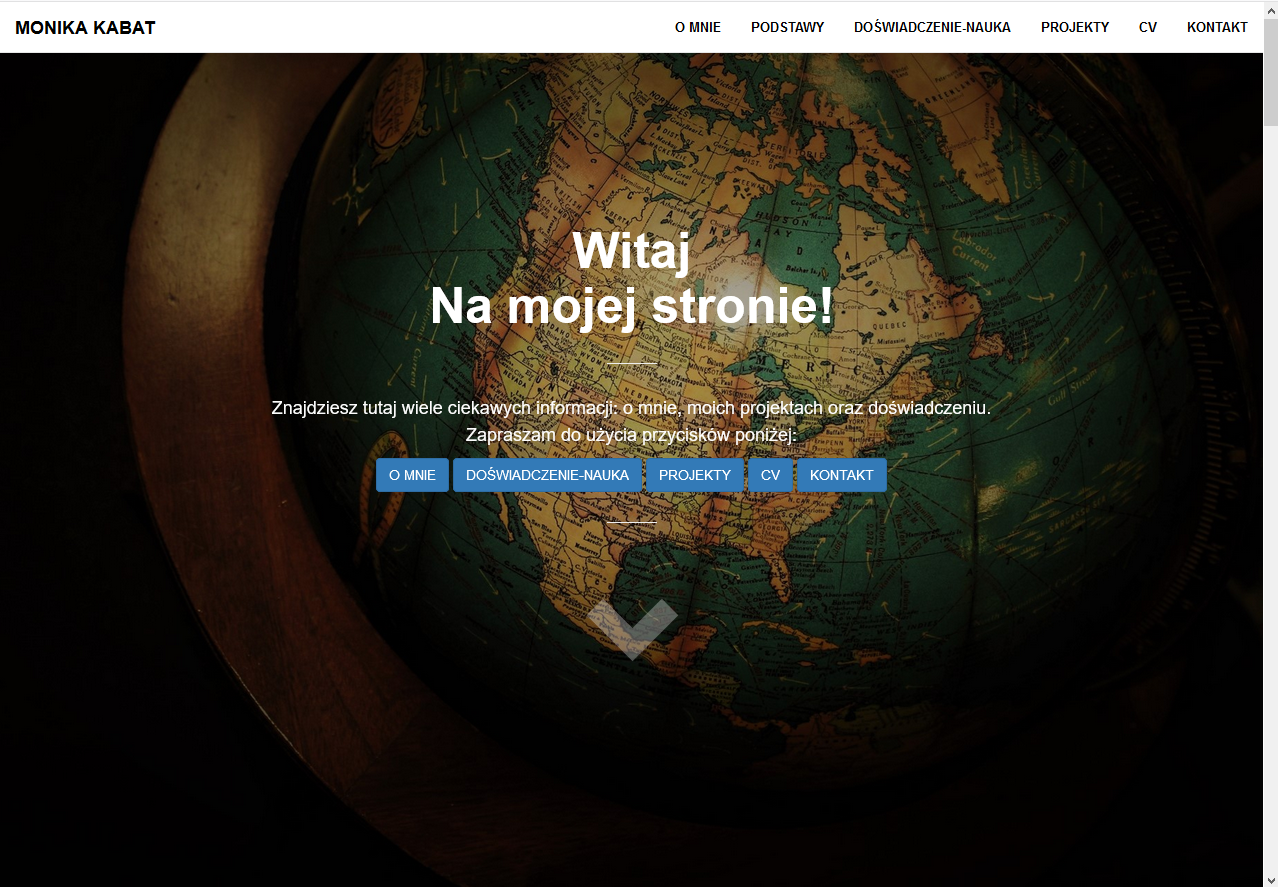The image size is (1278, 887).
Task: Click the vertical scrollbar thumb
Action: click(x=1270, y=70)
